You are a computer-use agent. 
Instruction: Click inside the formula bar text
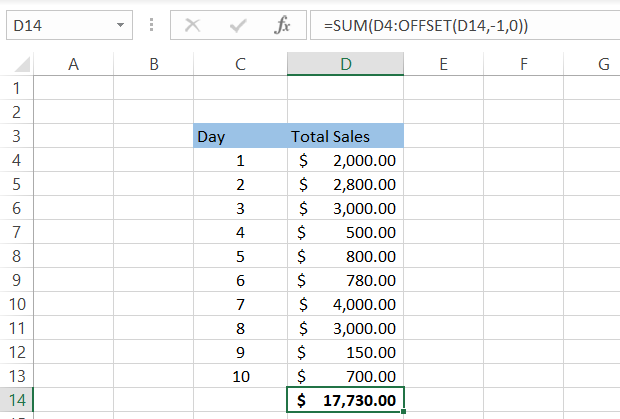450,25
